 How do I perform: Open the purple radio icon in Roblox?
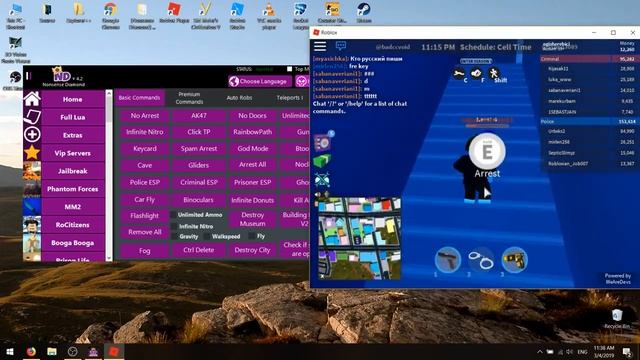tap(323, 142)
